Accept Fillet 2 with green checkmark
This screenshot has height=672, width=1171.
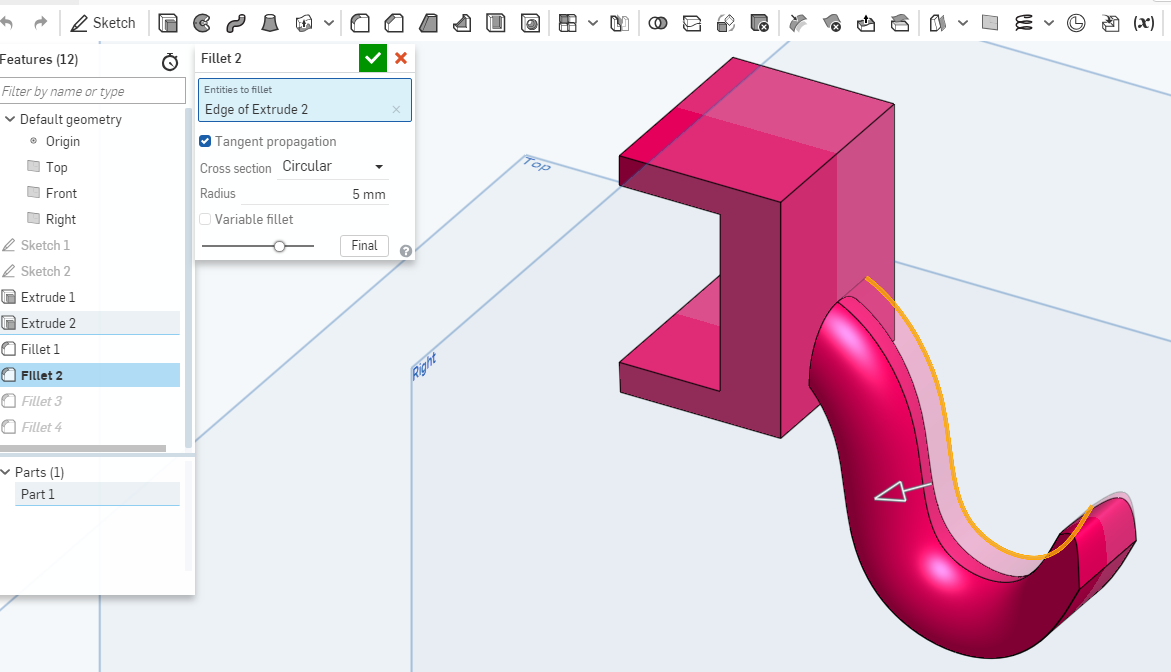(373, 59)
